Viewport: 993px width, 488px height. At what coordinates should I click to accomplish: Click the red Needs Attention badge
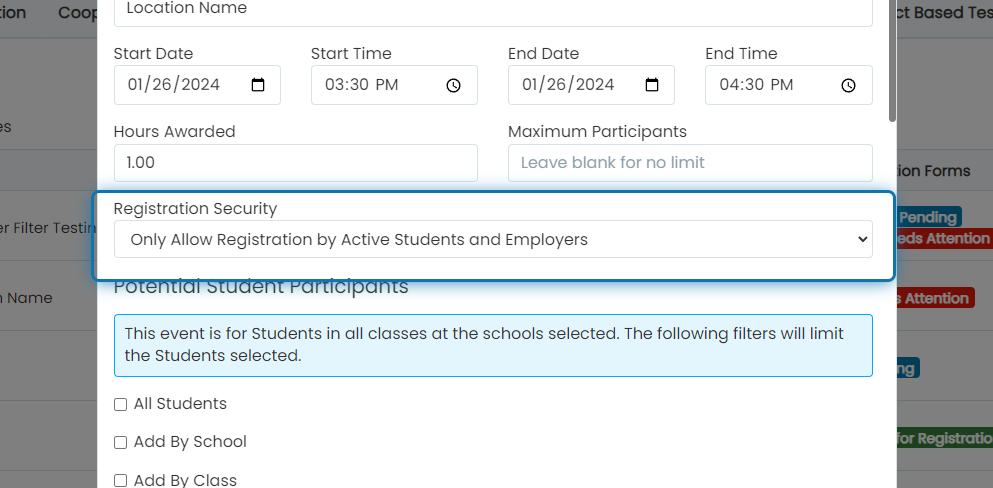click(943, 238)
